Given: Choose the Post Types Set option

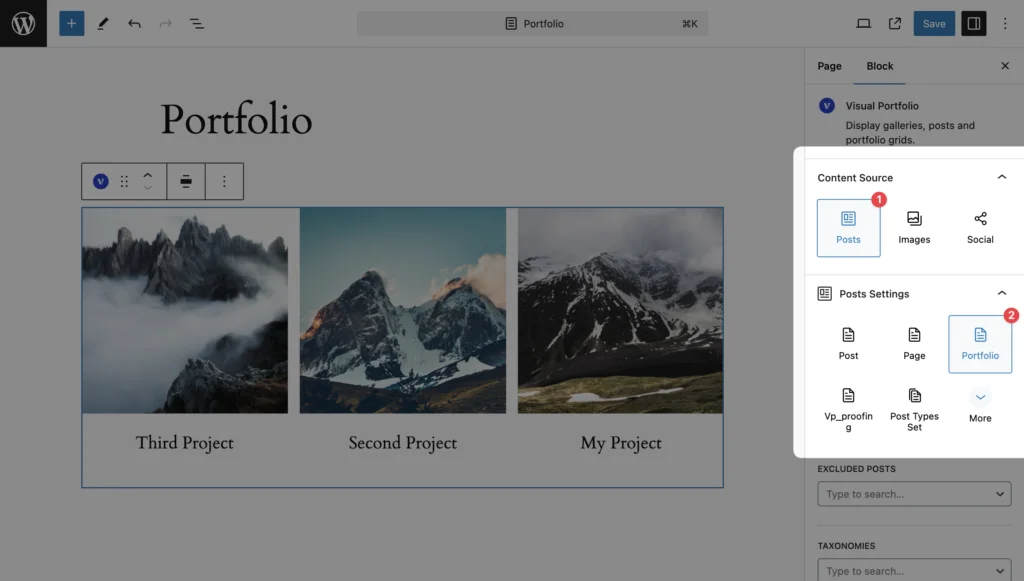Looking at the screenshot, I should [914, 409].
